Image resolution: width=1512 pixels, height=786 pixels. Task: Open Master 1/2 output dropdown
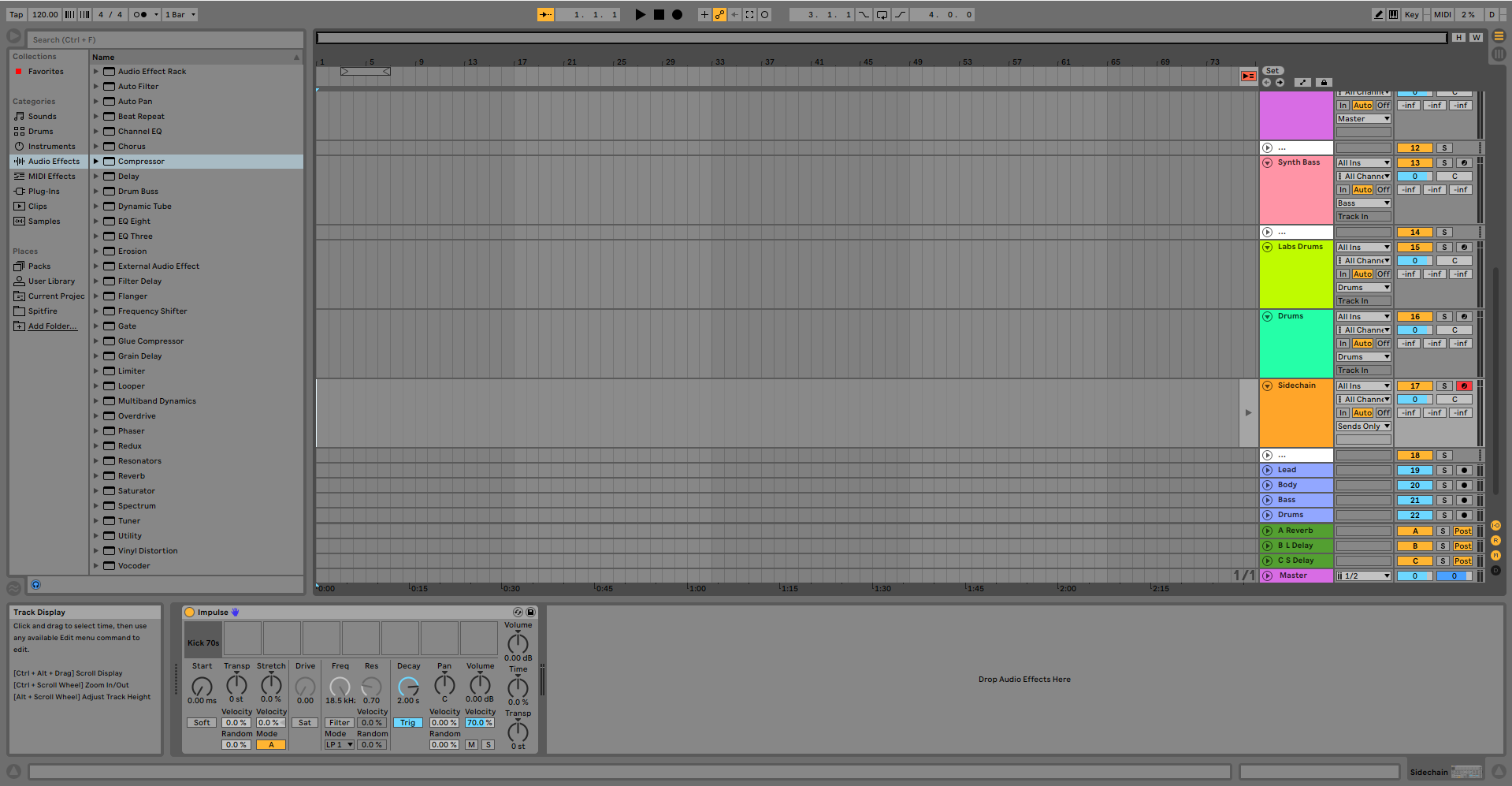click(1363, 576)
